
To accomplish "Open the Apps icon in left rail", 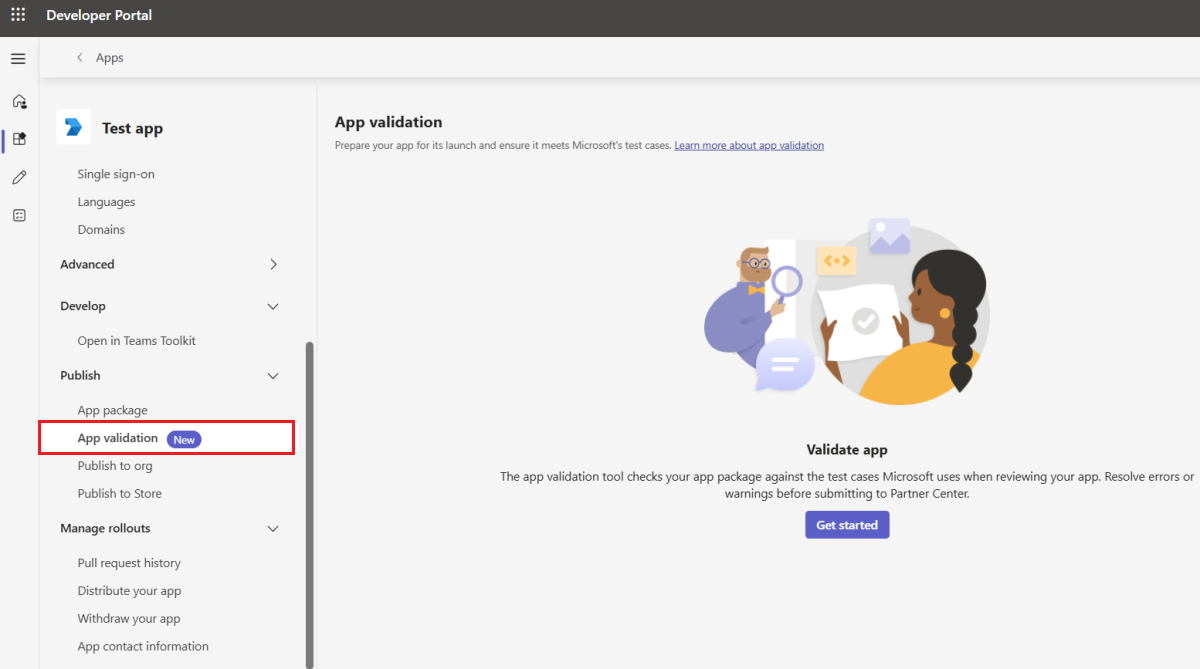I will pos(19,139).
